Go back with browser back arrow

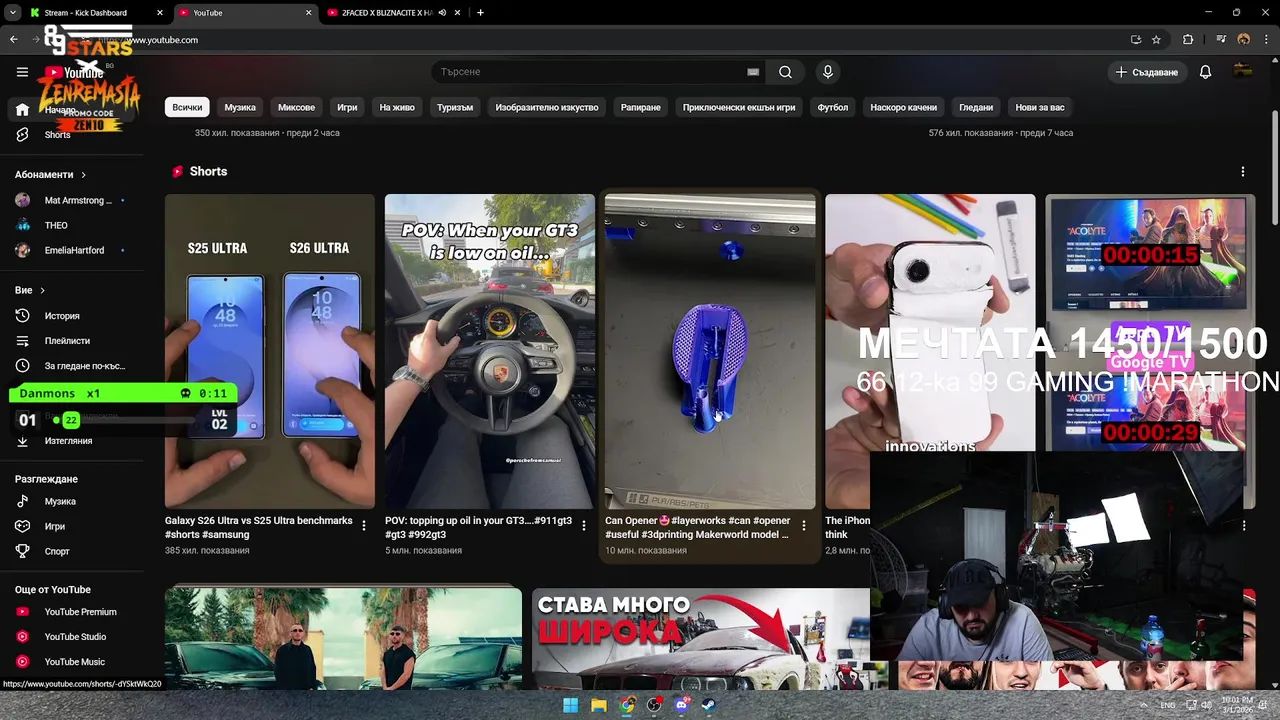14,40
